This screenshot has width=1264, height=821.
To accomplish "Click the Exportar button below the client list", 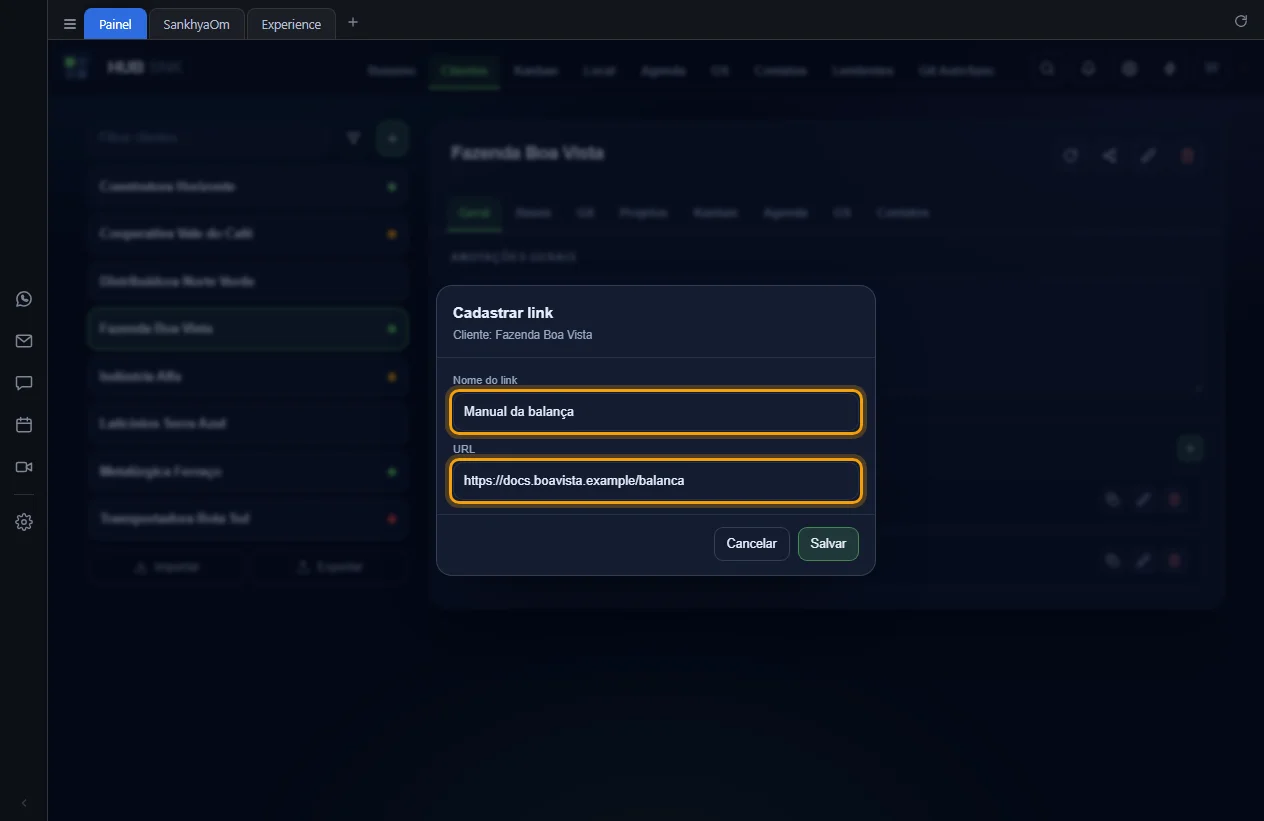I will click(329, 567).
